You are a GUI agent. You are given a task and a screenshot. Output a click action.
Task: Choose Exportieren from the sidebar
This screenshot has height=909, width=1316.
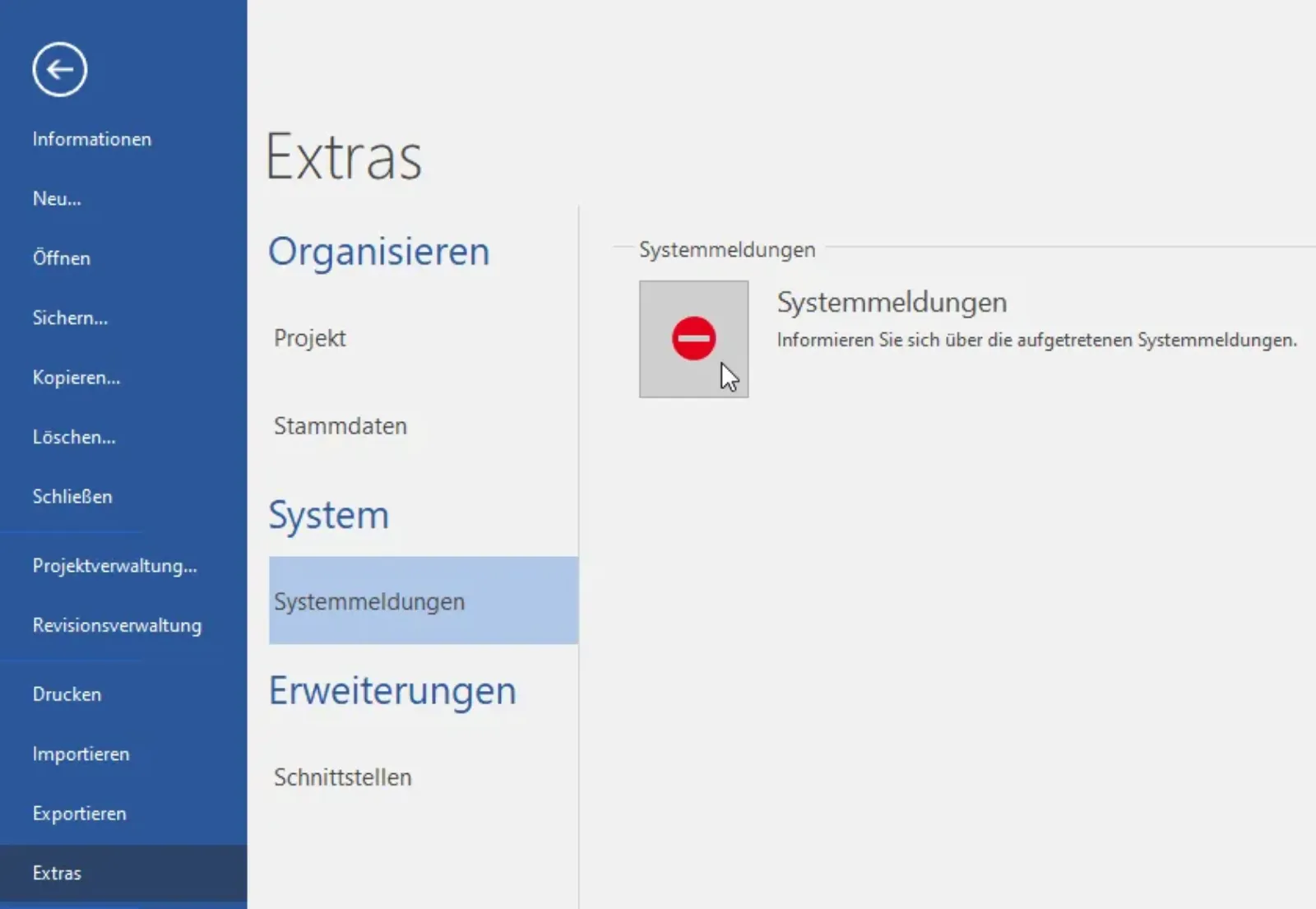pyautogui.click(x=80, y=814)
